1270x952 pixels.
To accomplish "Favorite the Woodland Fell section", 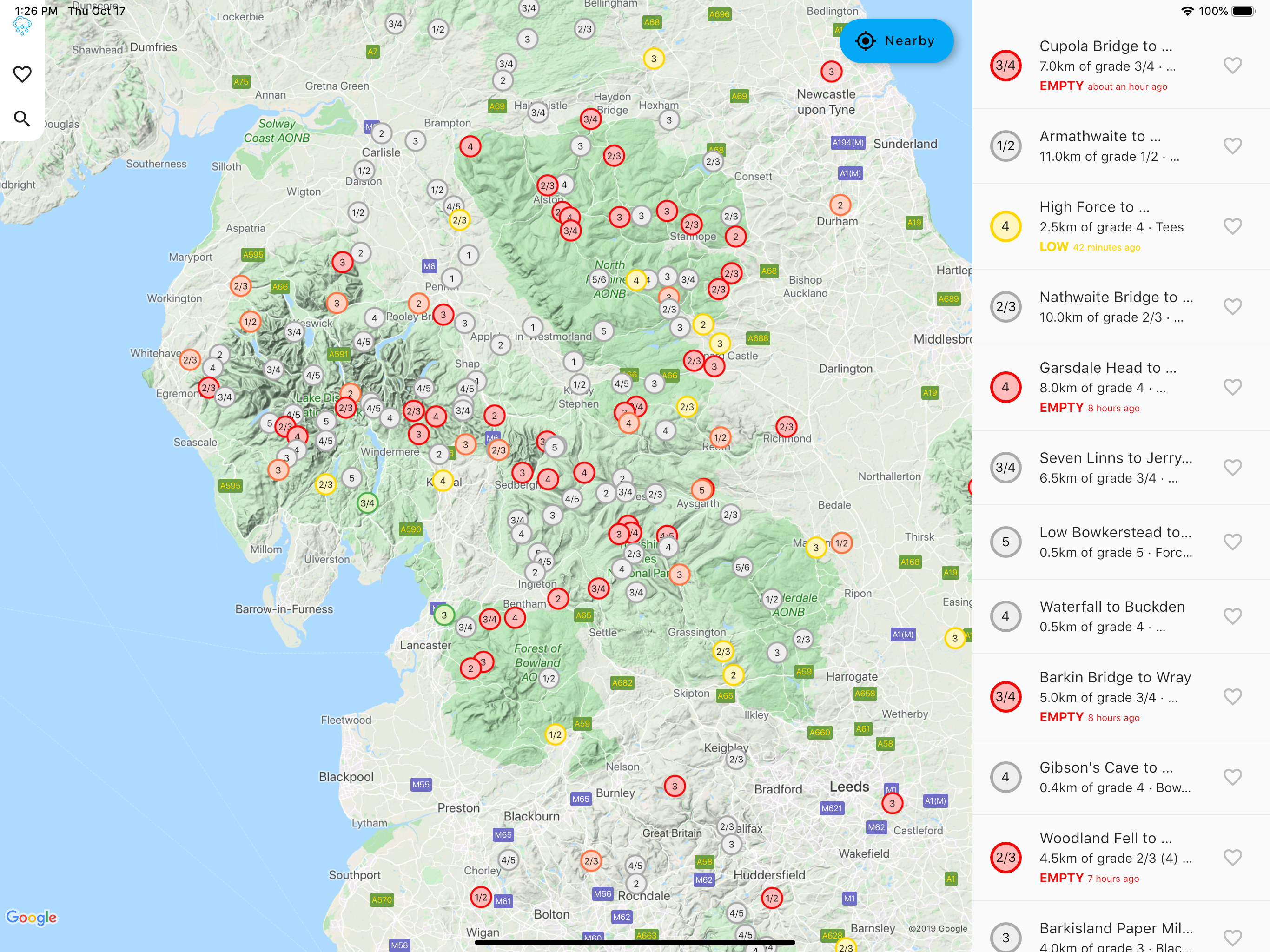I will [x=1232, y=857].
